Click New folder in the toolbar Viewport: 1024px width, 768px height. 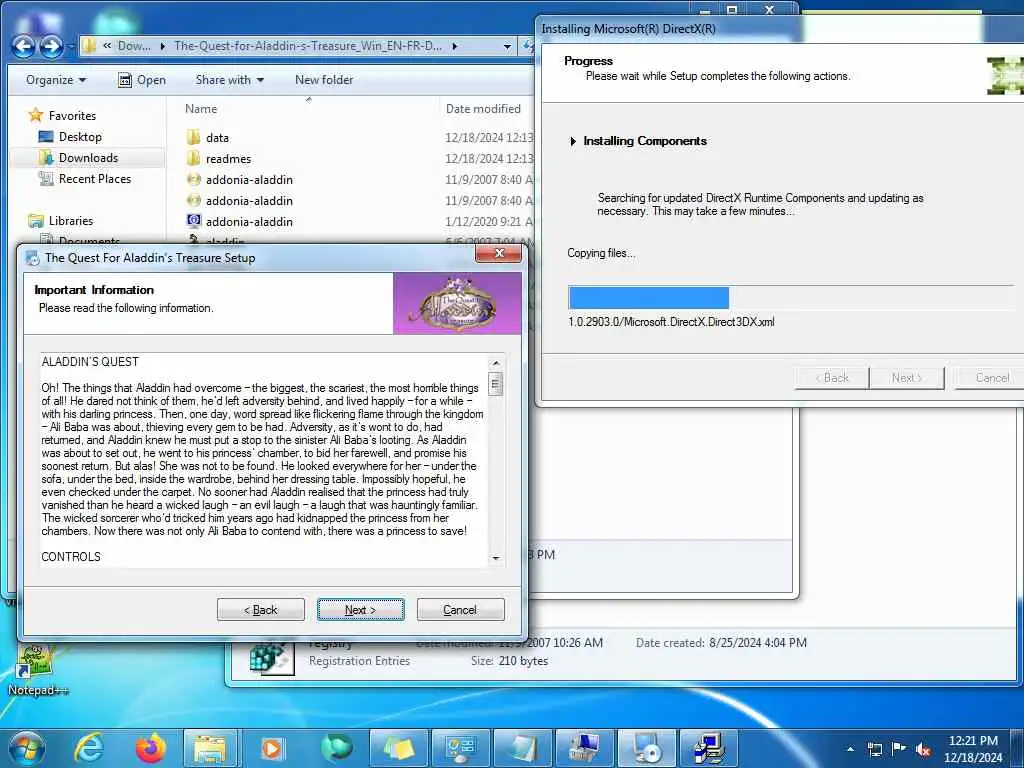[324, 80]
